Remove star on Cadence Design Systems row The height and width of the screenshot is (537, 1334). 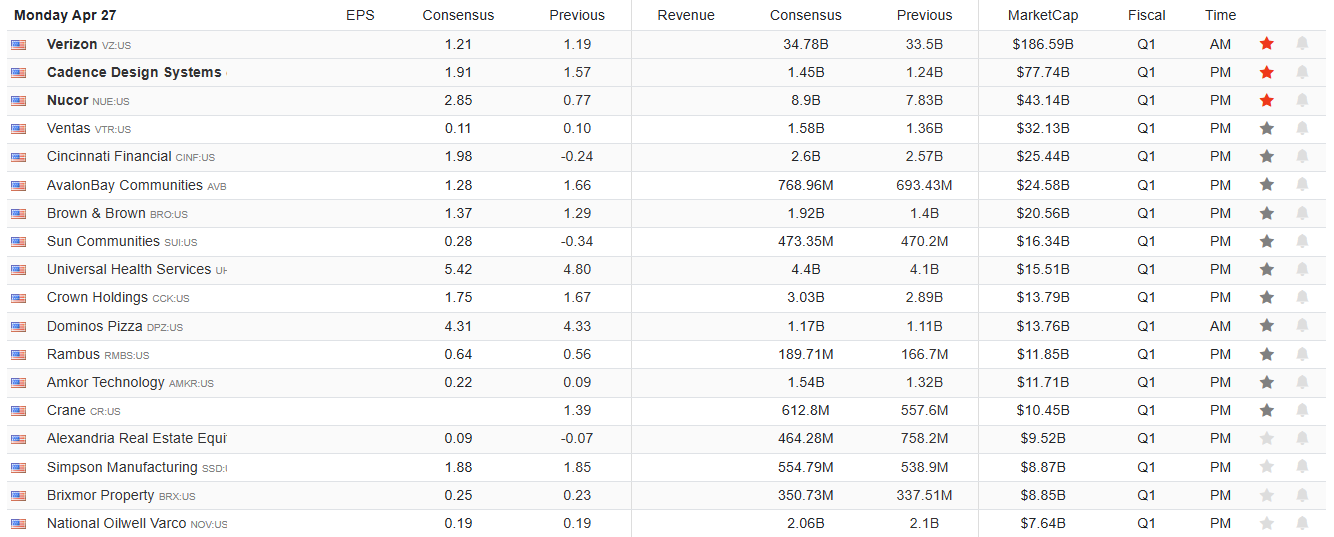coord(1267,72)
